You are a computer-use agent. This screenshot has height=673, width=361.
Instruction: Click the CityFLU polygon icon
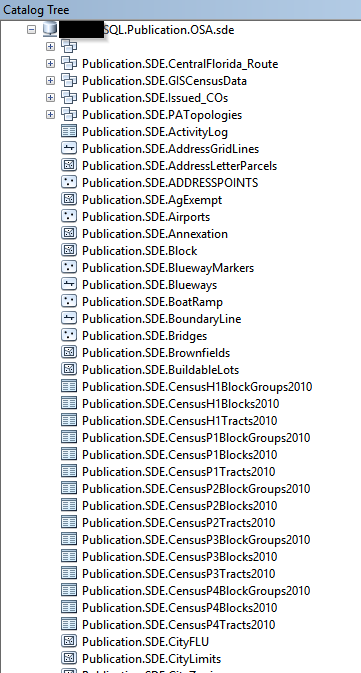tap(69, 641)
